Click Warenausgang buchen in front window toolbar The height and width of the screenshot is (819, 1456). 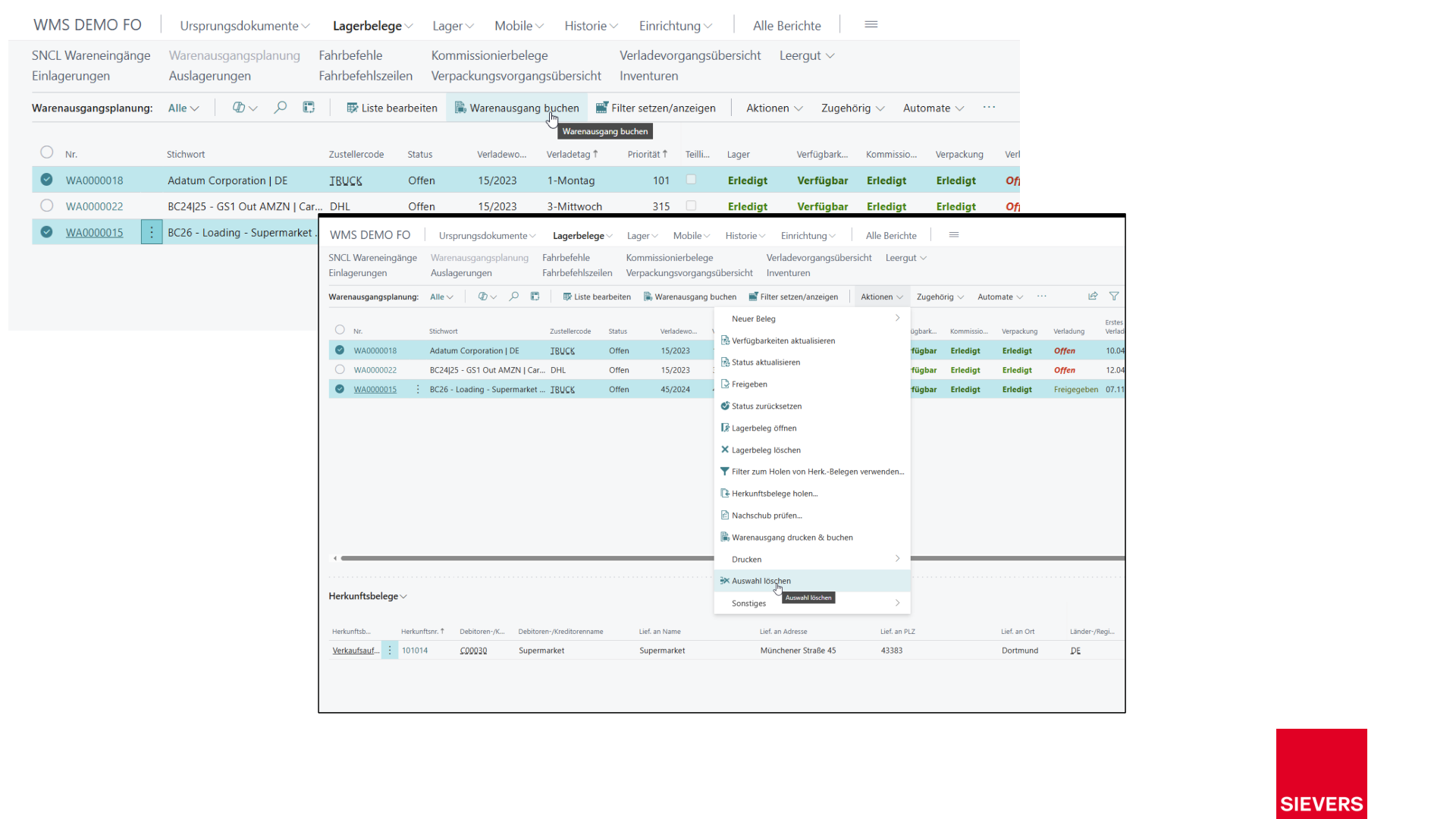(x=690, y=297)
